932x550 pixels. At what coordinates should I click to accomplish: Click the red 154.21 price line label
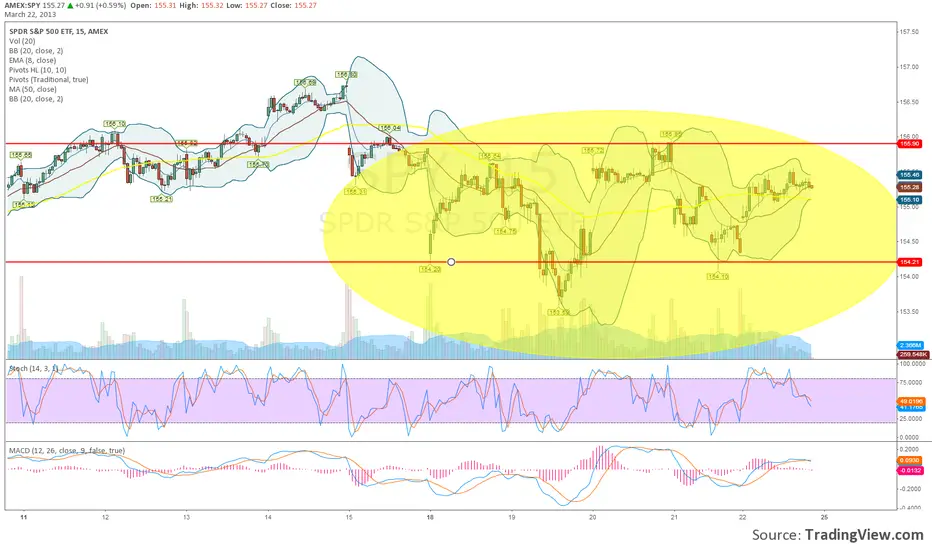click(x=909, y=262)
